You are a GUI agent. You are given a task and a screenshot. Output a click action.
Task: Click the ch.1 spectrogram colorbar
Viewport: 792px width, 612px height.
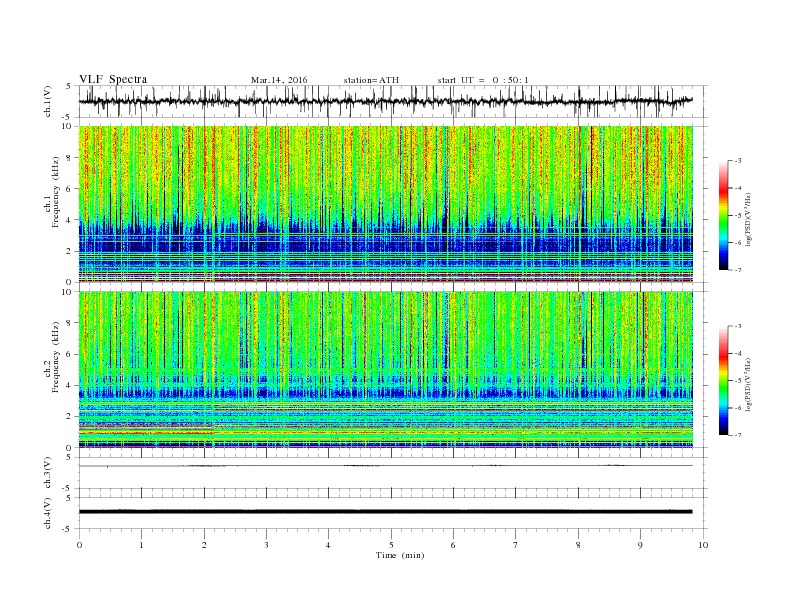(723, 216)
